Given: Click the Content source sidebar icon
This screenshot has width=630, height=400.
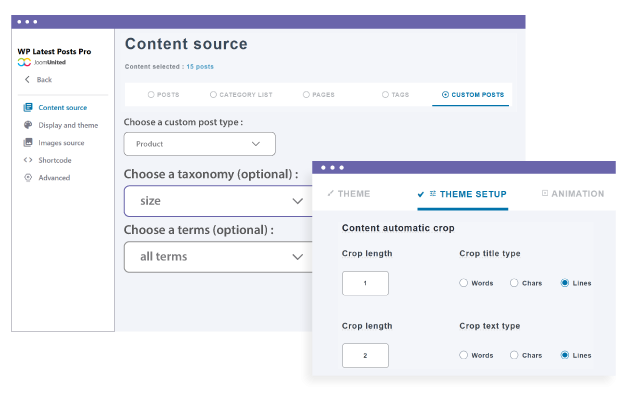Looking at the screenshot, I should tap(28, 107).
